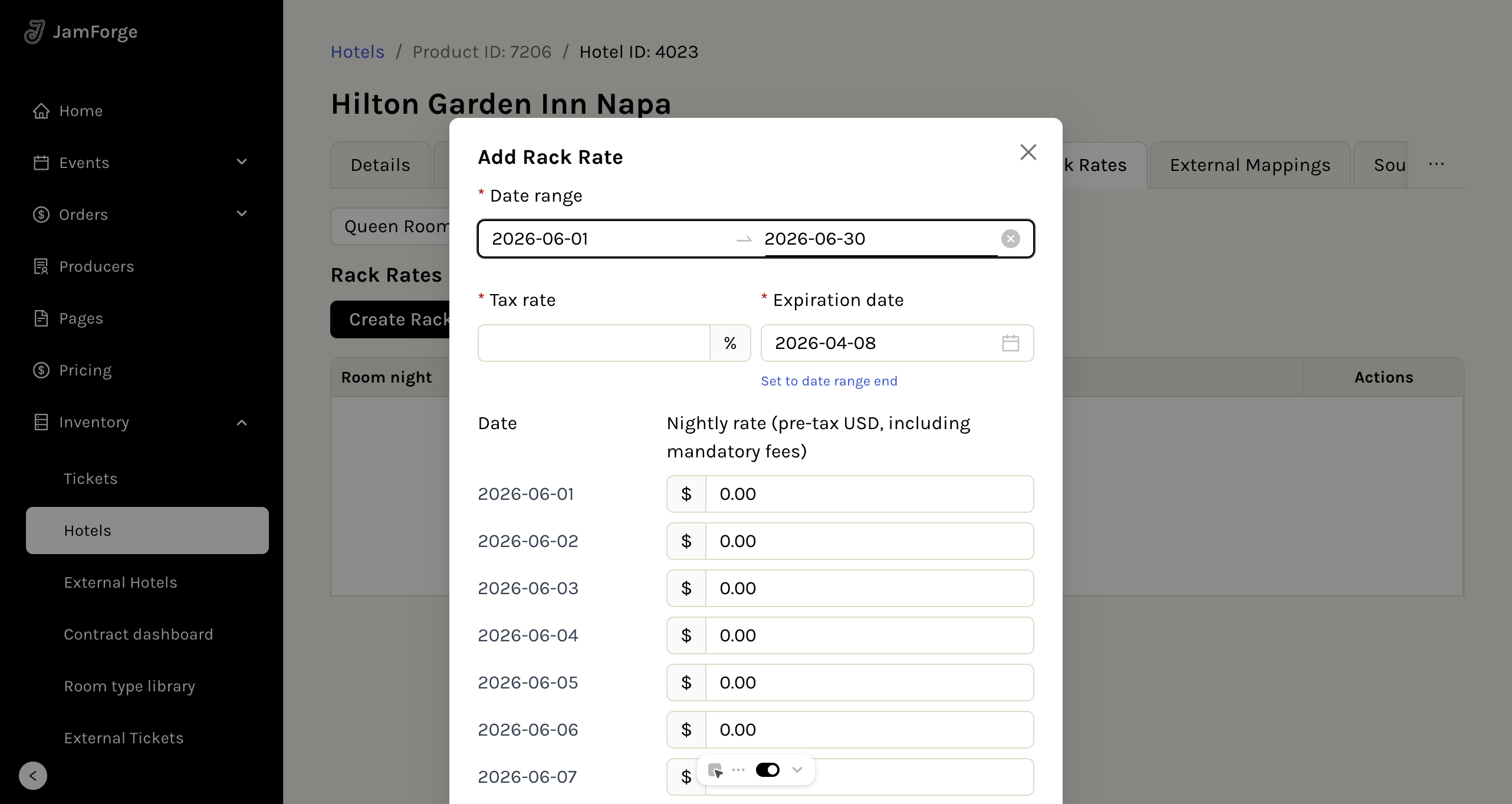Expand the Orders menu chevron

coord(241,214)
